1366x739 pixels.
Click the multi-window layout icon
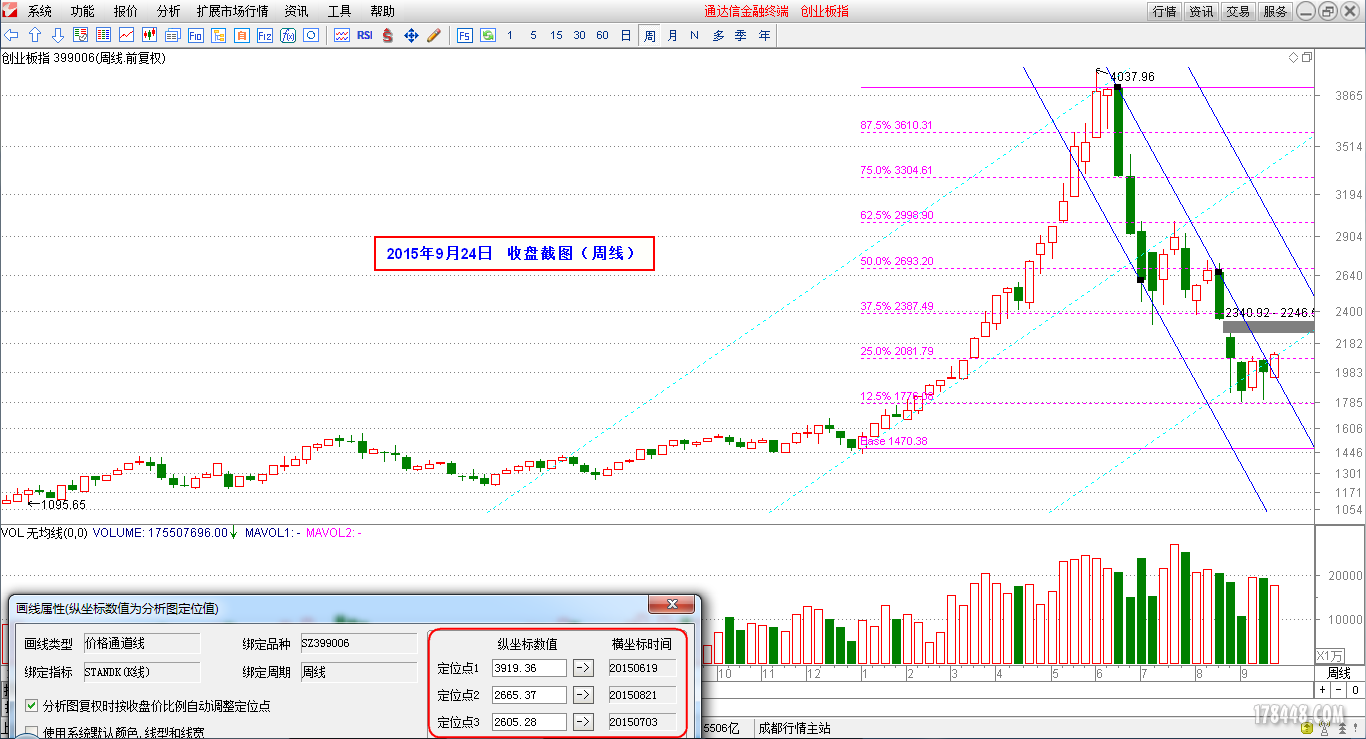pyautogui.click(x=172, y=35)
